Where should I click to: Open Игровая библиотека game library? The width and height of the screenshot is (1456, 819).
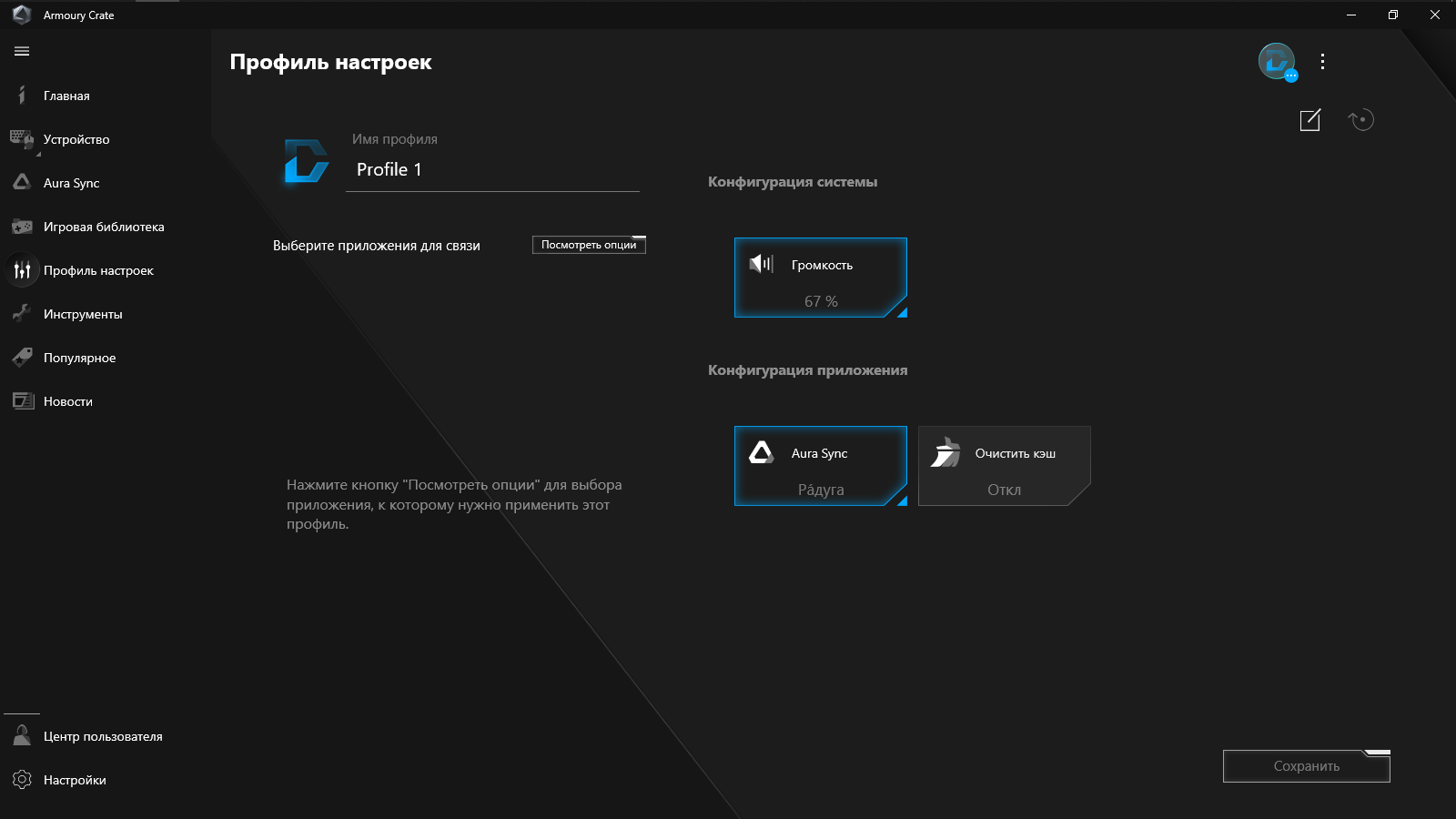[104, 227]
